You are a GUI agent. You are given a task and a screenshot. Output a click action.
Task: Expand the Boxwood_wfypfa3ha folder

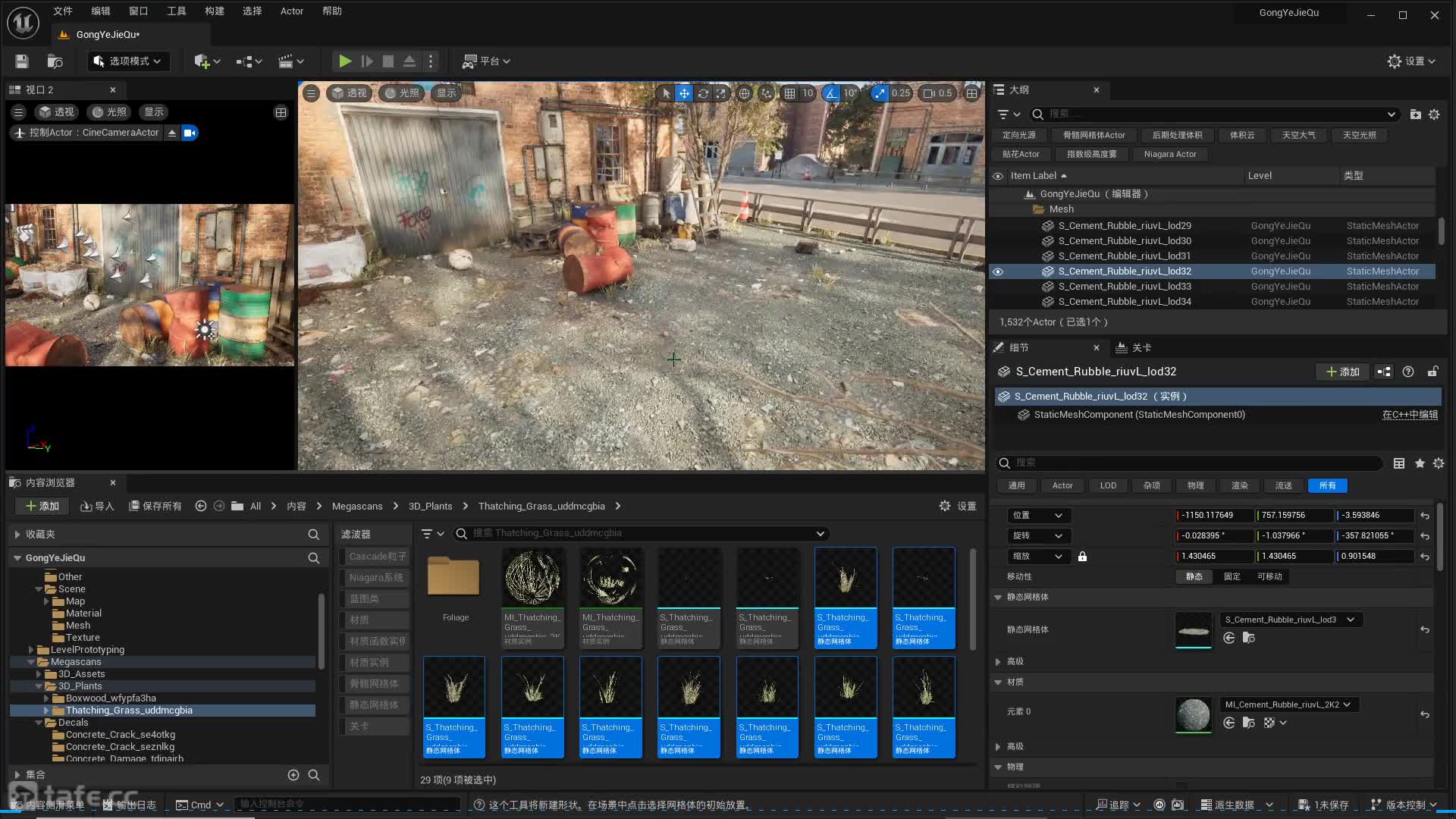click(x=46, y=698)
